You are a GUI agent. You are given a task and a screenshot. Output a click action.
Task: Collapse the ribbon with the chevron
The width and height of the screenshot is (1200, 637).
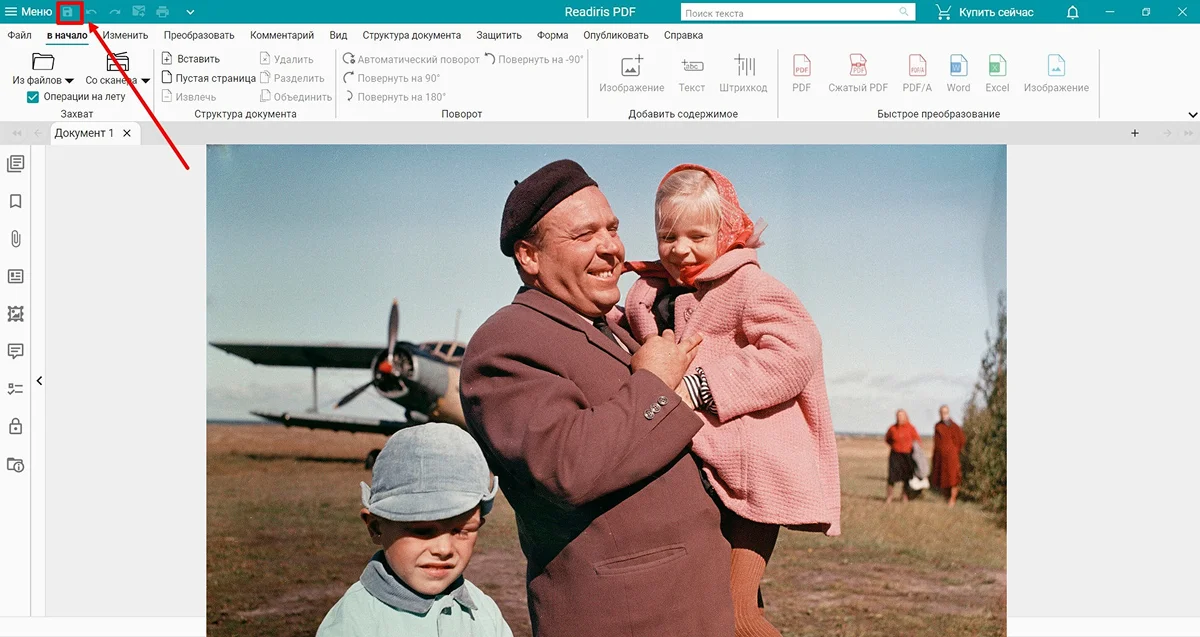tap(1192, 115)
